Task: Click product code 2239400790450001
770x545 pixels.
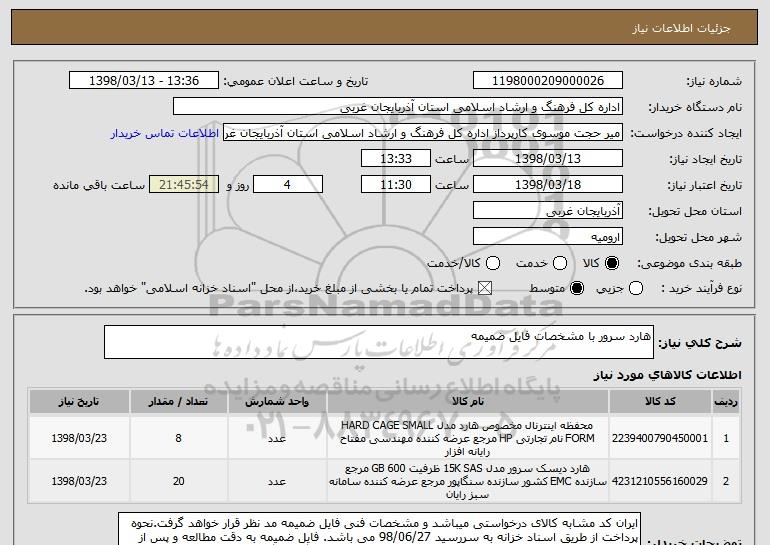Action: (660, 438)
